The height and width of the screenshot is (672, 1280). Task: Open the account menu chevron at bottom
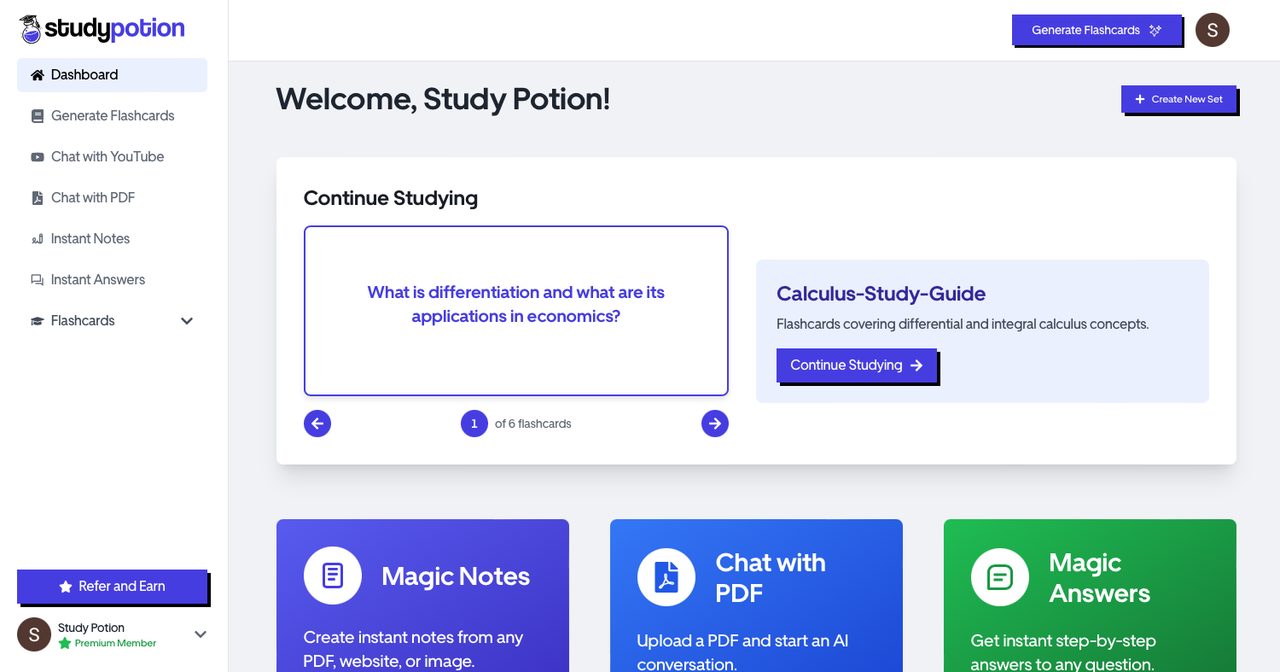tap(200, 634)
